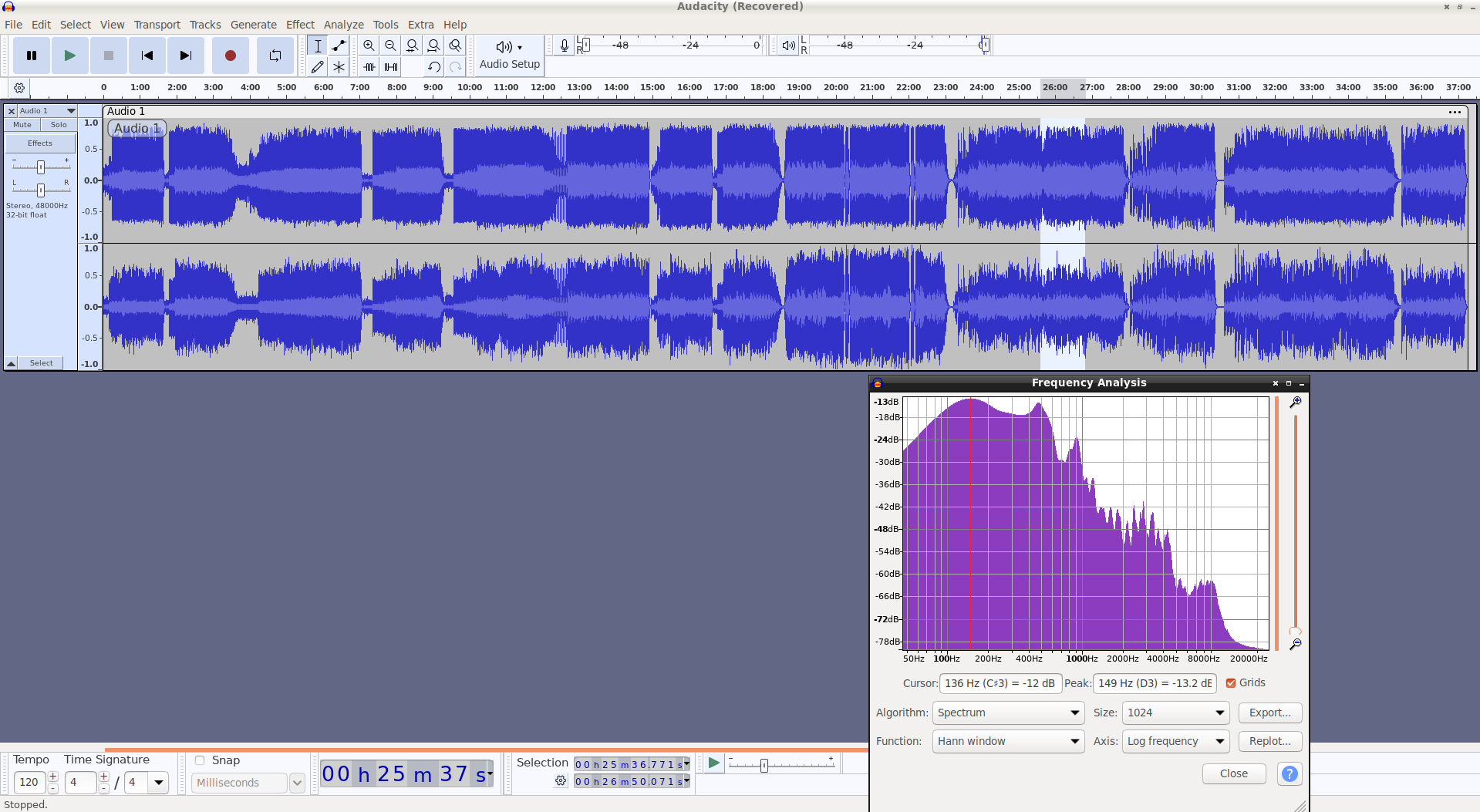
Task: Close the Frequency Analysis dialog
Action: [x=1234, y=773]
